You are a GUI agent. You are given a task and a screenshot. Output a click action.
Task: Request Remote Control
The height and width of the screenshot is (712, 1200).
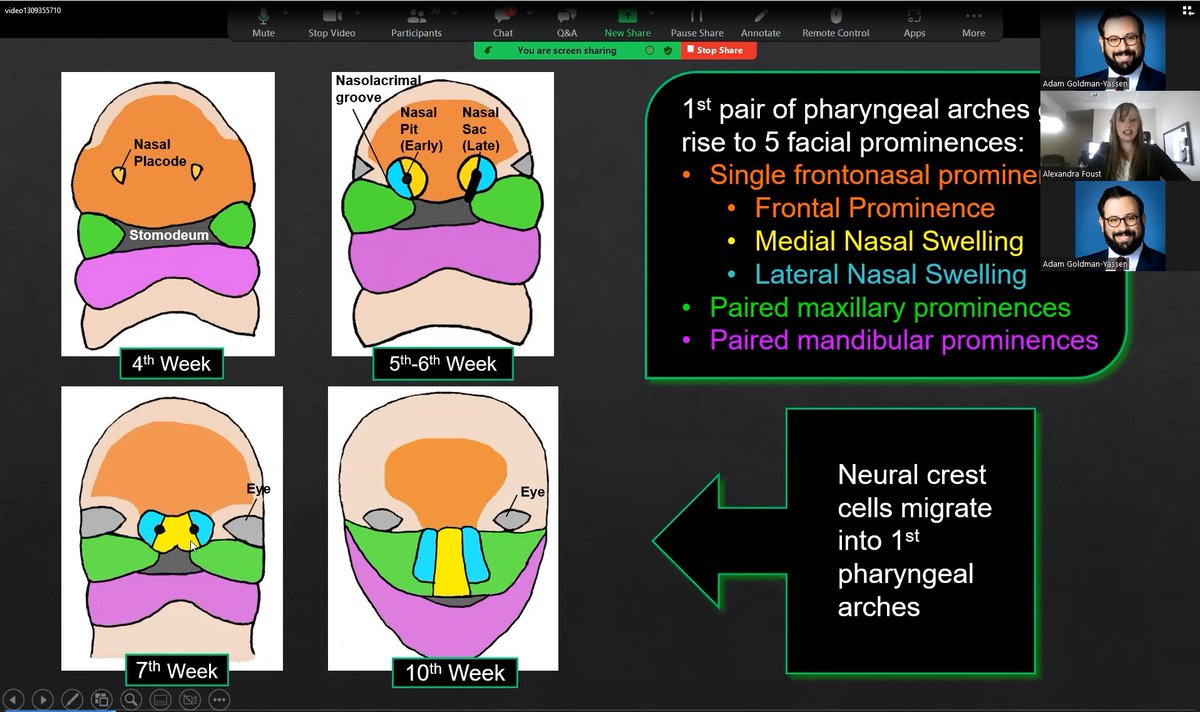[835, 20]
